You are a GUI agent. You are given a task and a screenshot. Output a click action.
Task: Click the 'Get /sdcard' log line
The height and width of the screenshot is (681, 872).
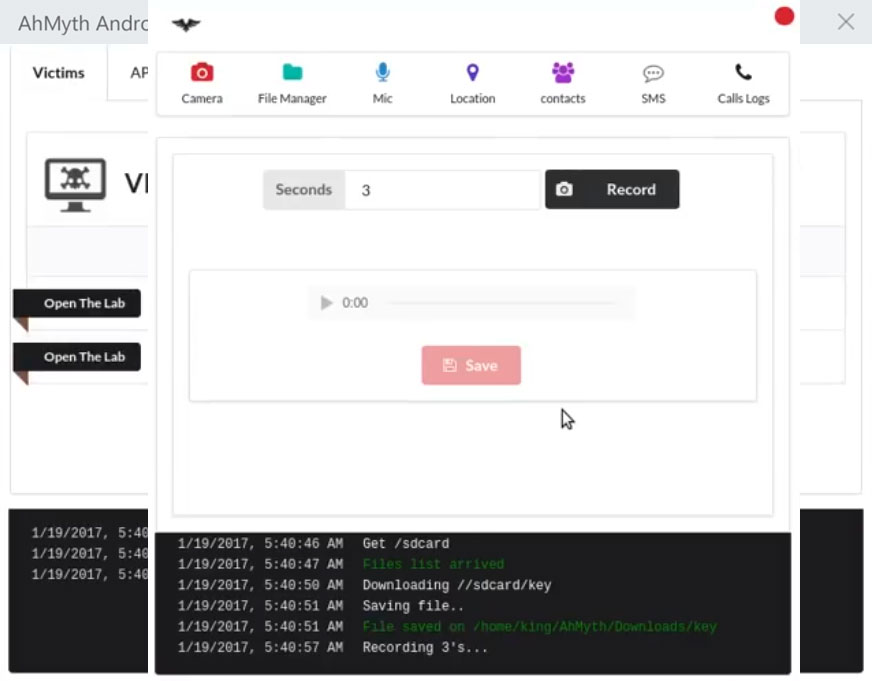coord(406,544)
